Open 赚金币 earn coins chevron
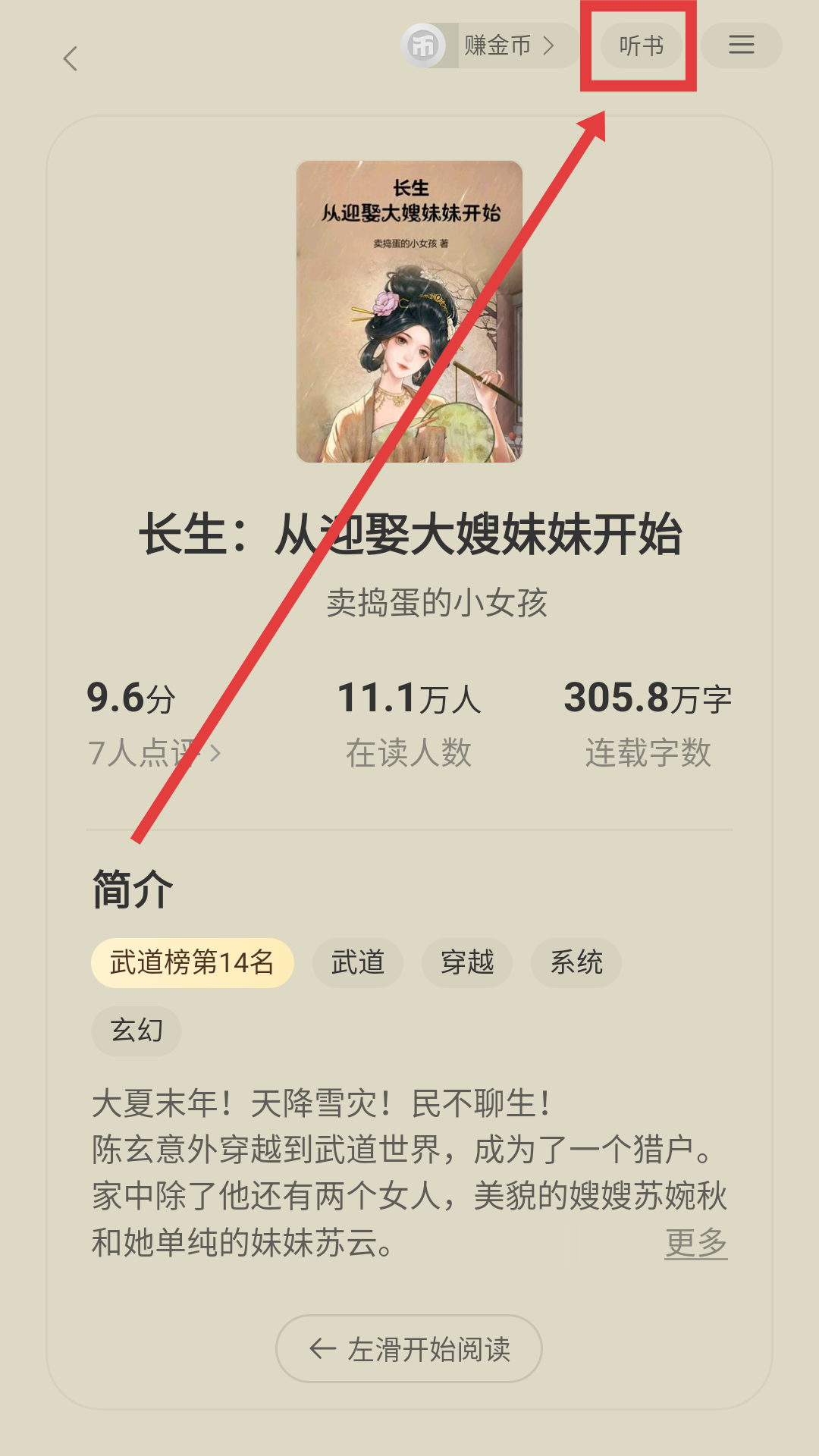The height and width of the screenshot is (1456, 819). (x=548, y=45)
